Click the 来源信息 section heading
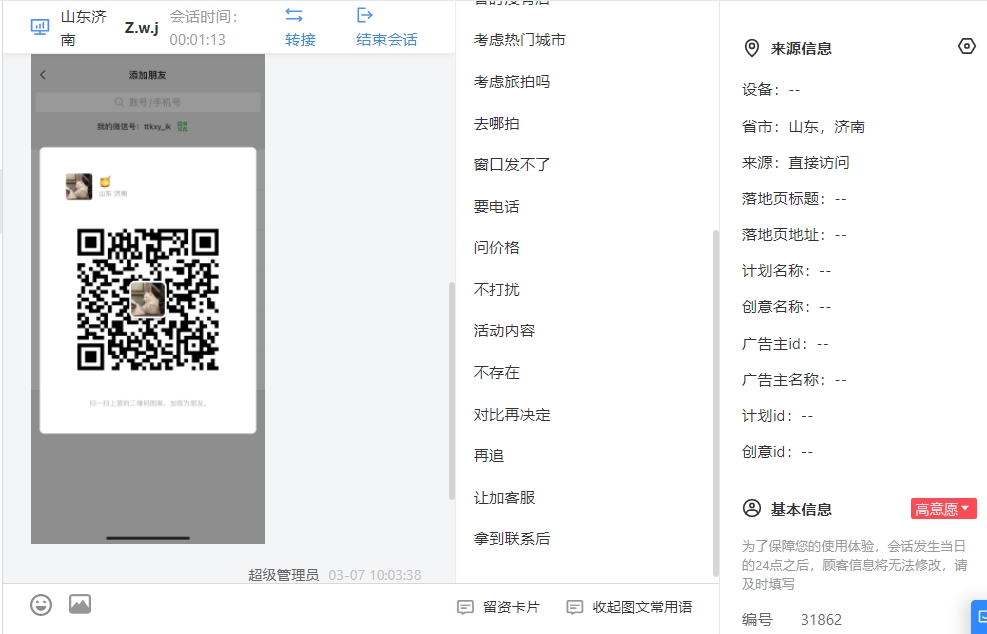This screenshot has width=987, height=634. pyautogui.click(x=801, y=48)
